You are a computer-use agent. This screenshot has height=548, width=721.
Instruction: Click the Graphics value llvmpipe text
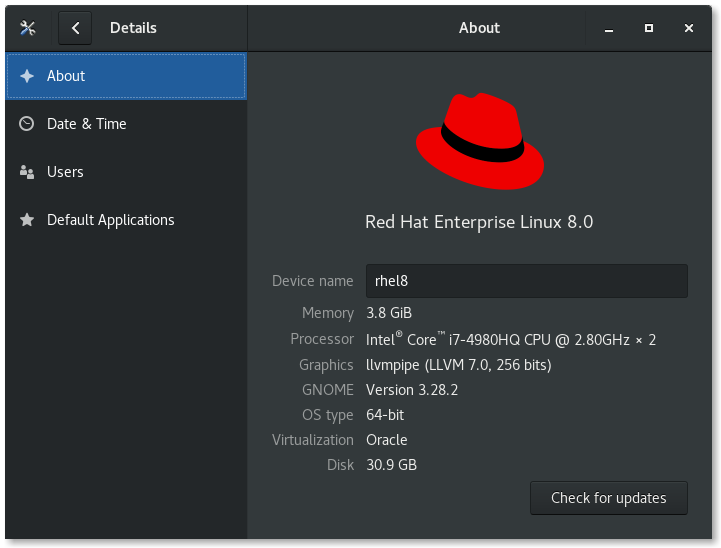458,365
